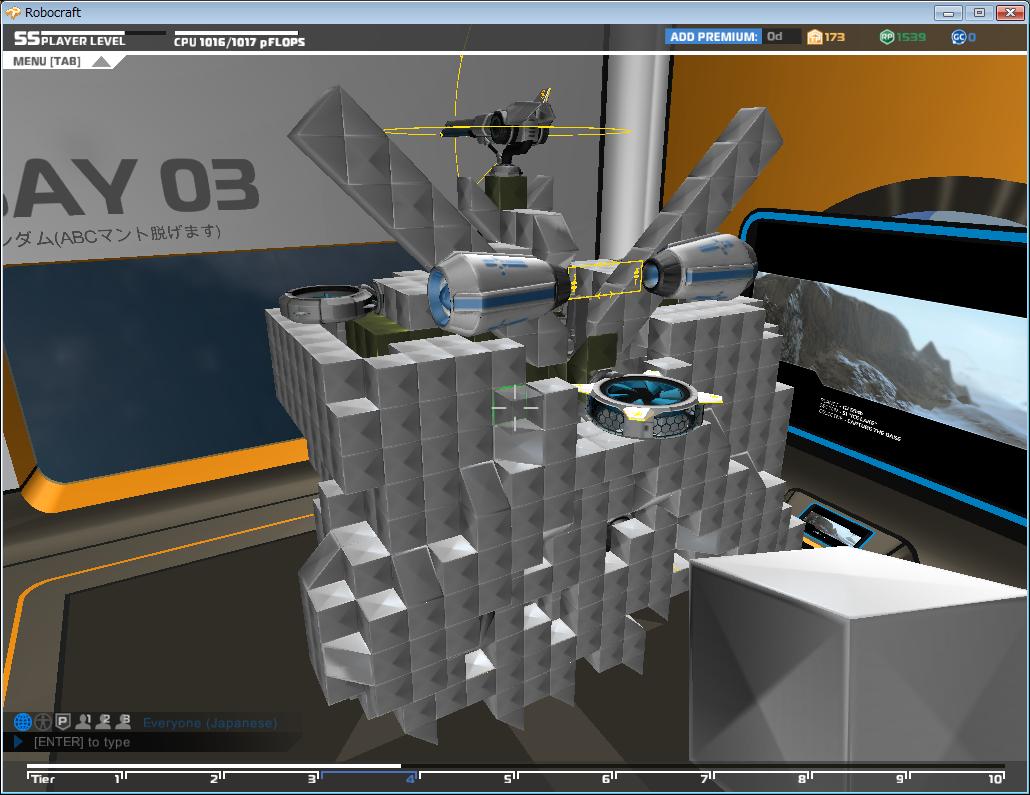Screen dimensions: 1030x795
Task: Click the ADD PREMIUM button
Action: point(713,37)
